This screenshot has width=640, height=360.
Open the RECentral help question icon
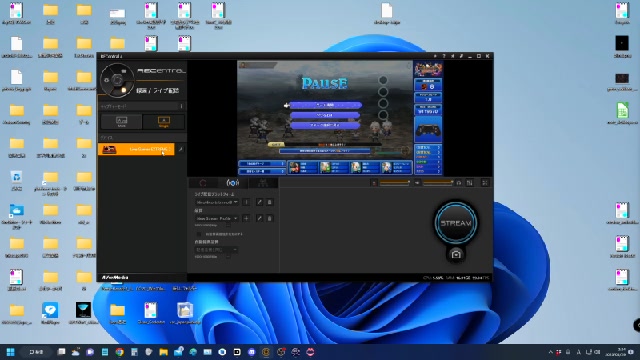(x=444, y=56)
